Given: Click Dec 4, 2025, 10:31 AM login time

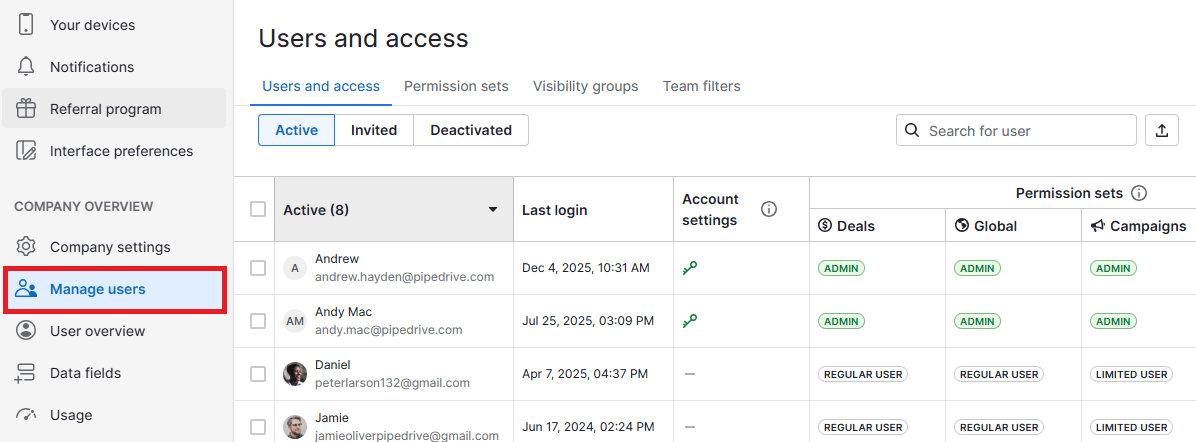Looking at the screenshot, I should tap(586, 268).
